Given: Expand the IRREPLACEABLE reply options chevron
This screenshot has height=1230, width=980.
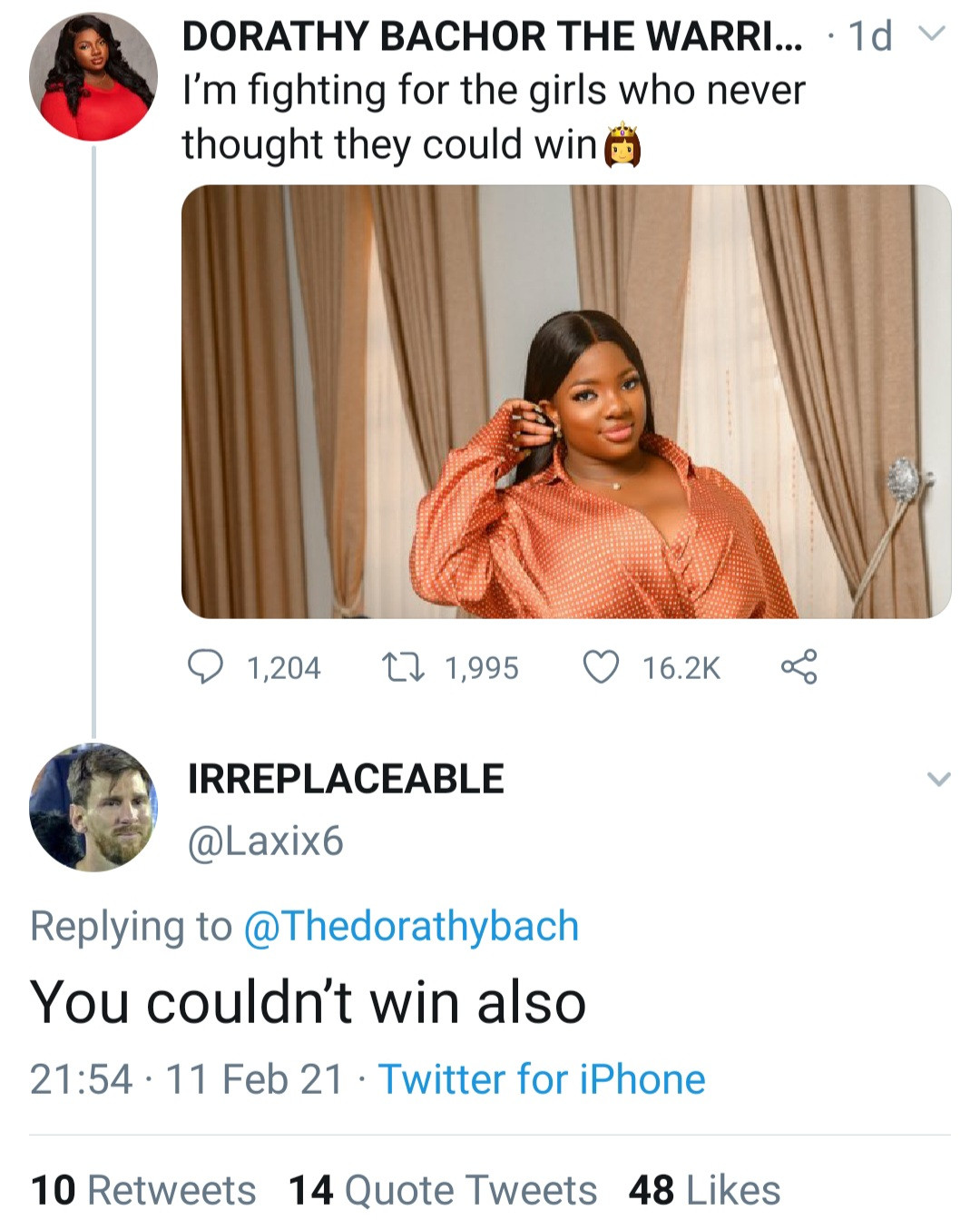Looking at the screenshot, I should [938, 779].
